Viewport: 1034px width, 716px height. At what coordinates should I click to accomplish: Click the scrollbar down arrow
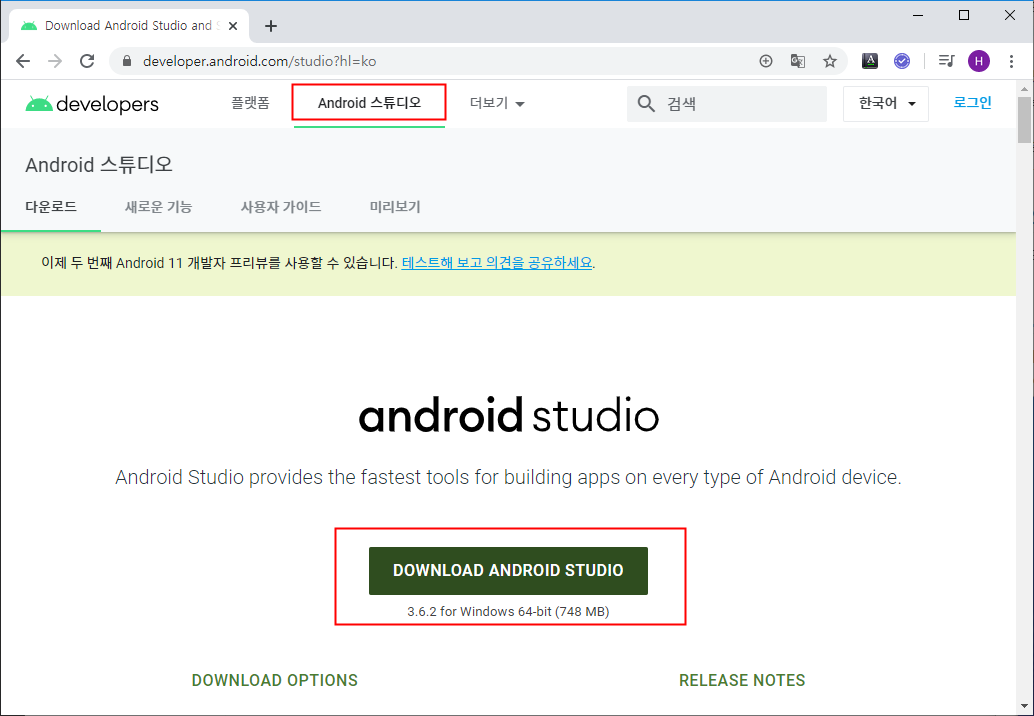point(1024,707)
